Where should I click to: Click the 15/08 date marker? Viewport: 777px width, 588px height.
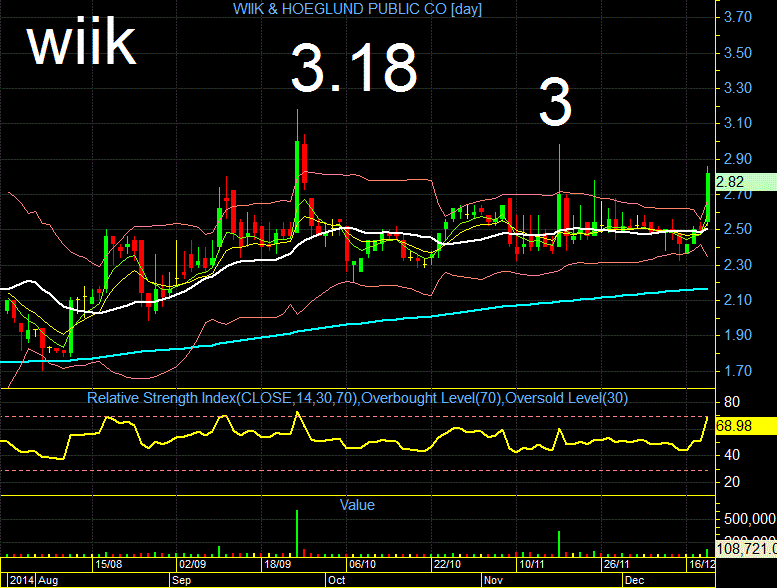[x=109, y=564]
